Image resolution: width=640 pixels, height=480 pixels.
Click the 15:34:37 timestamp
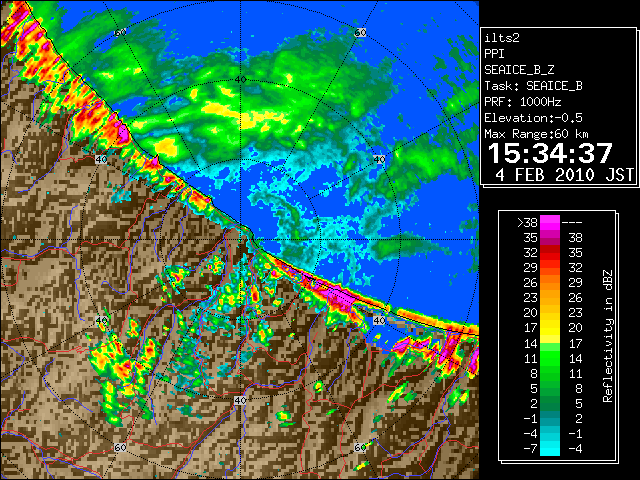coord(550,153)
